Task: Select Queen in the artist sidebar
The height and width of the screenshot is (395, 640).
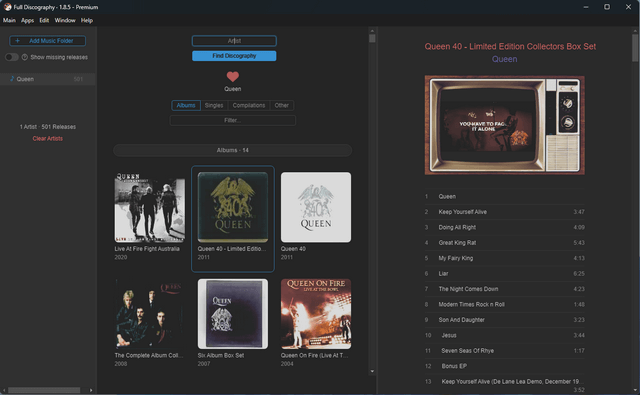Action: pyautogui.click(x=48, y=79)
